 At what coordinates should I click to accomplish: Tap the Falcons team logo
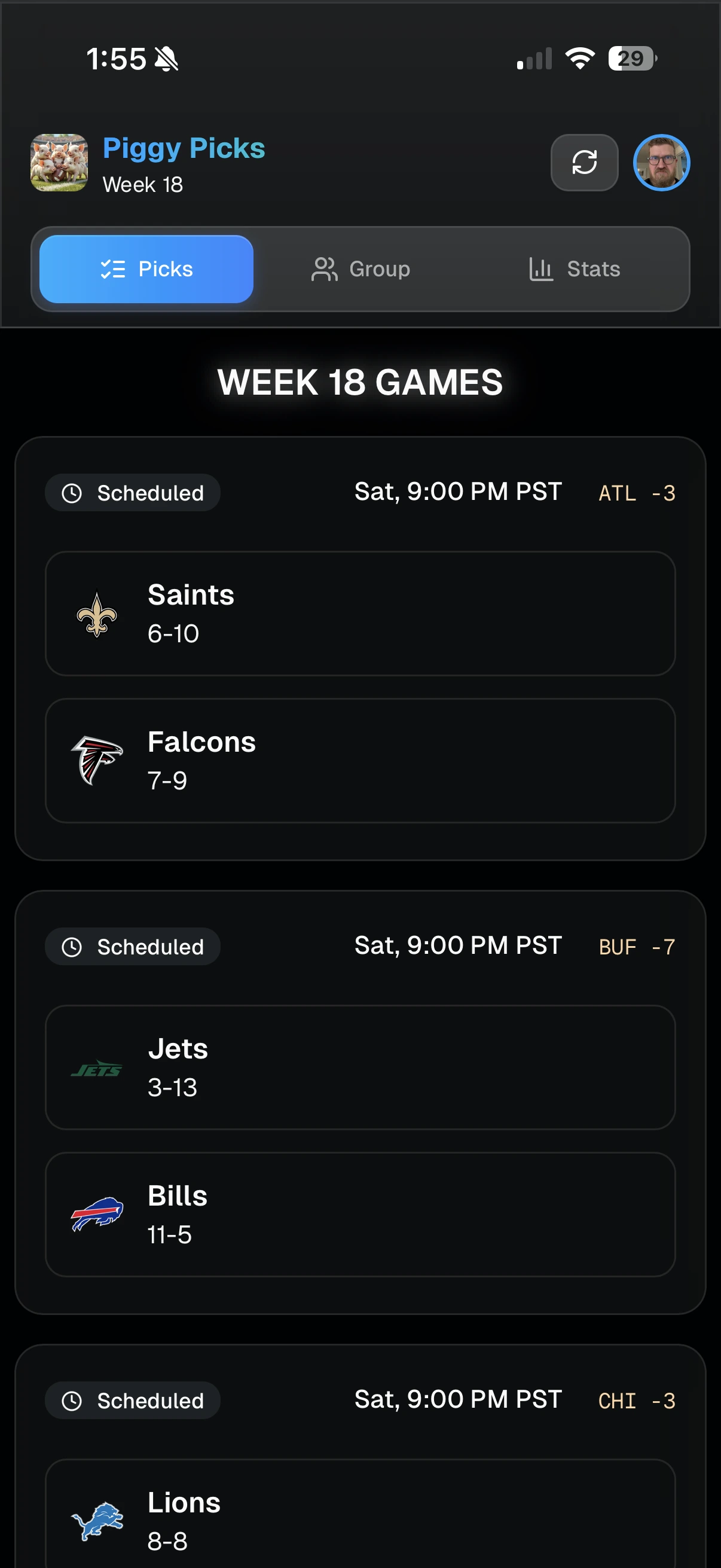coord(97,760)
